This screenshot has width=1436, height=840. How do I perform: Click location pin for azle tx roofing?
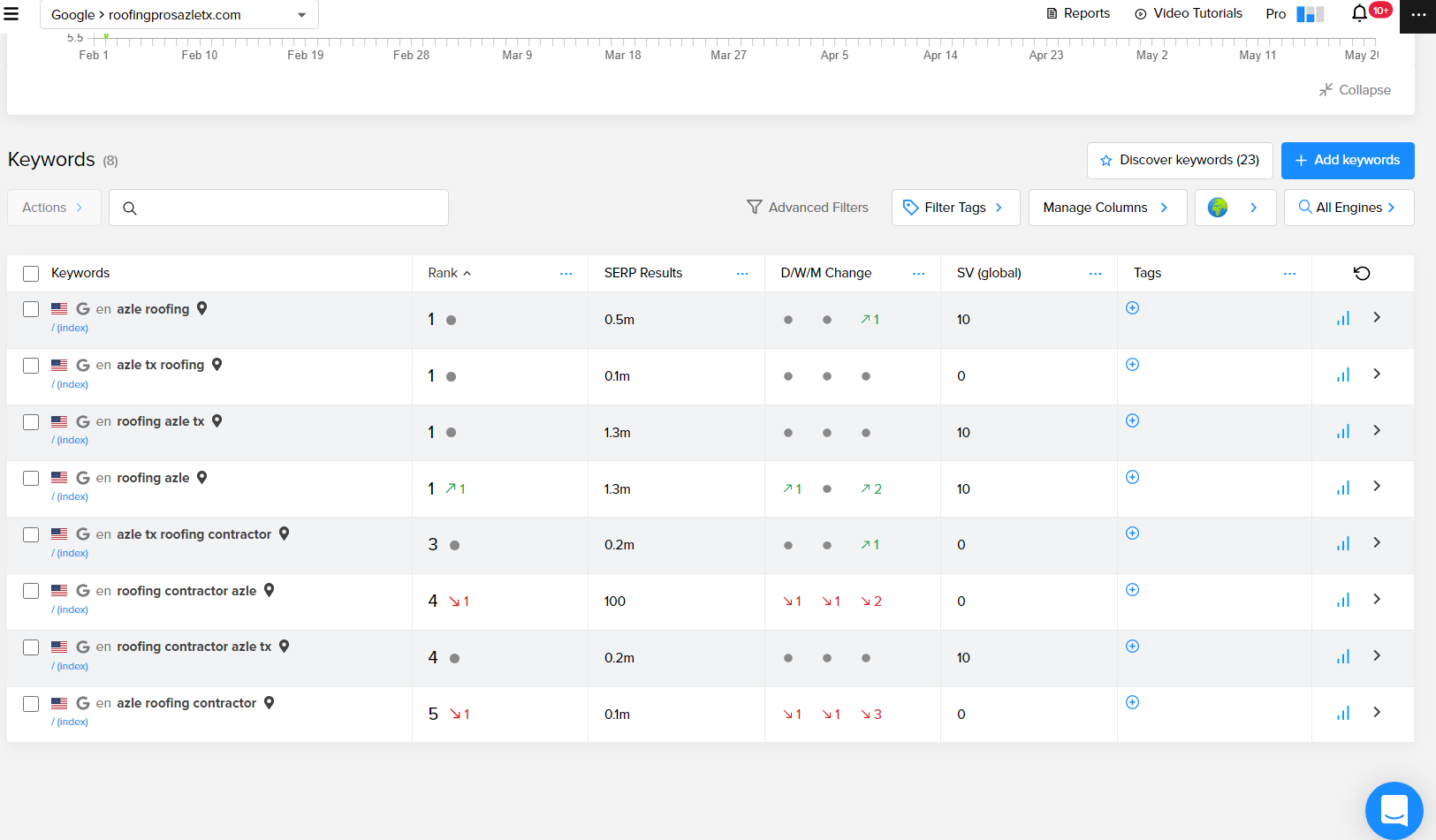[x=217, y=365]
